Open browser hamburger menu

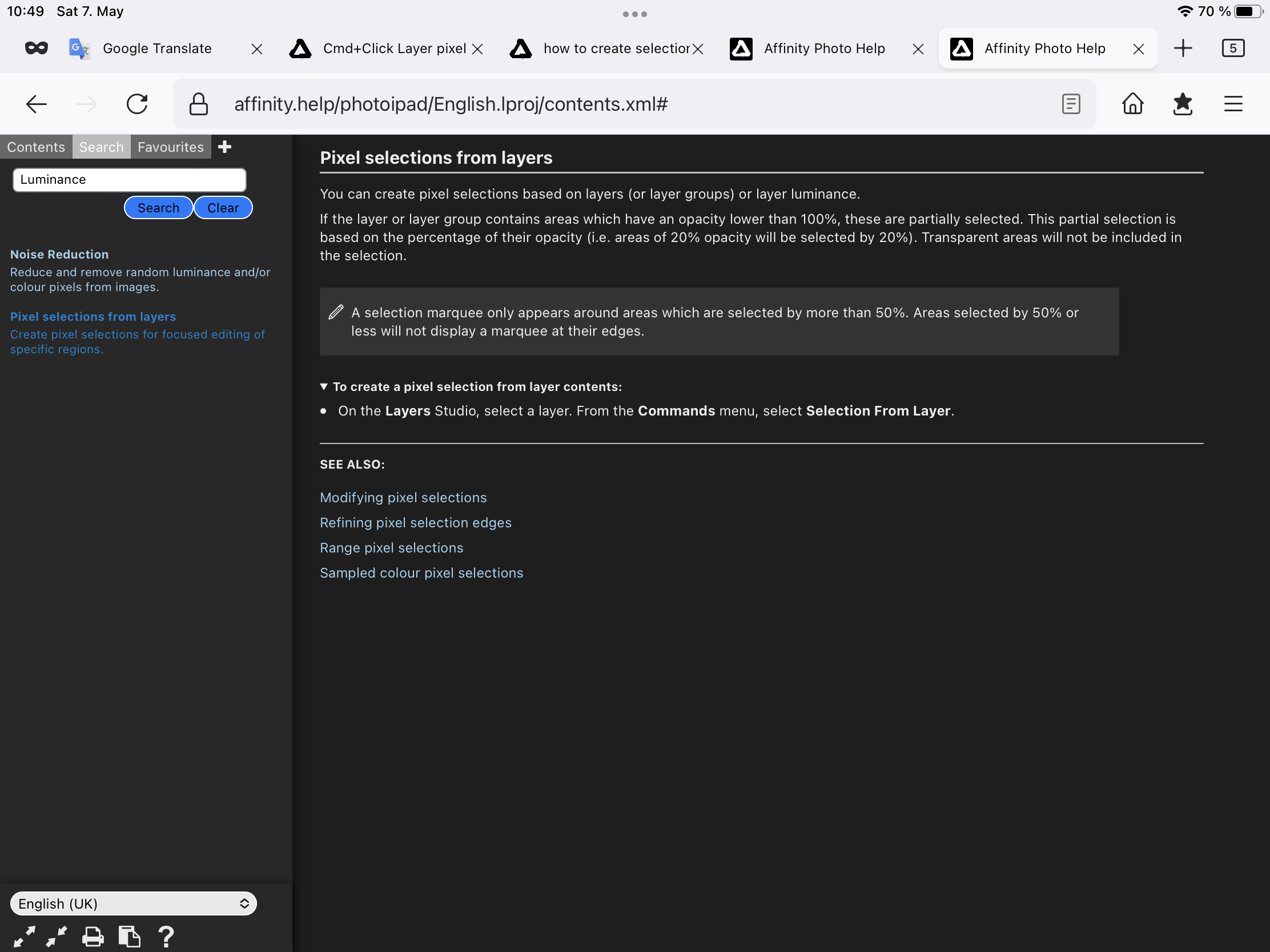1233,104
